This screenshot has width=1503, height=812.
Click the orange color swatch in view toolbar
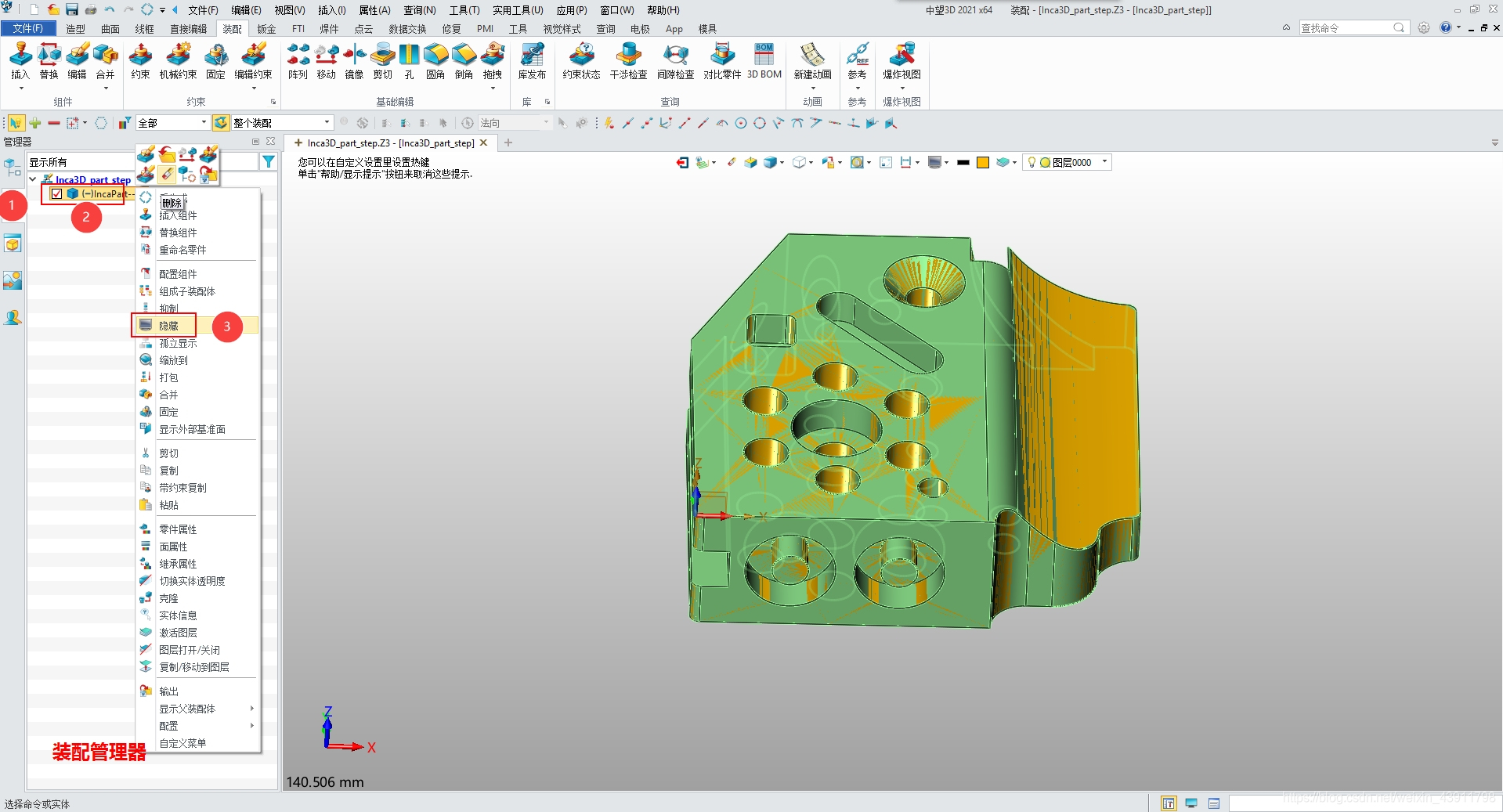coord(982,162)
